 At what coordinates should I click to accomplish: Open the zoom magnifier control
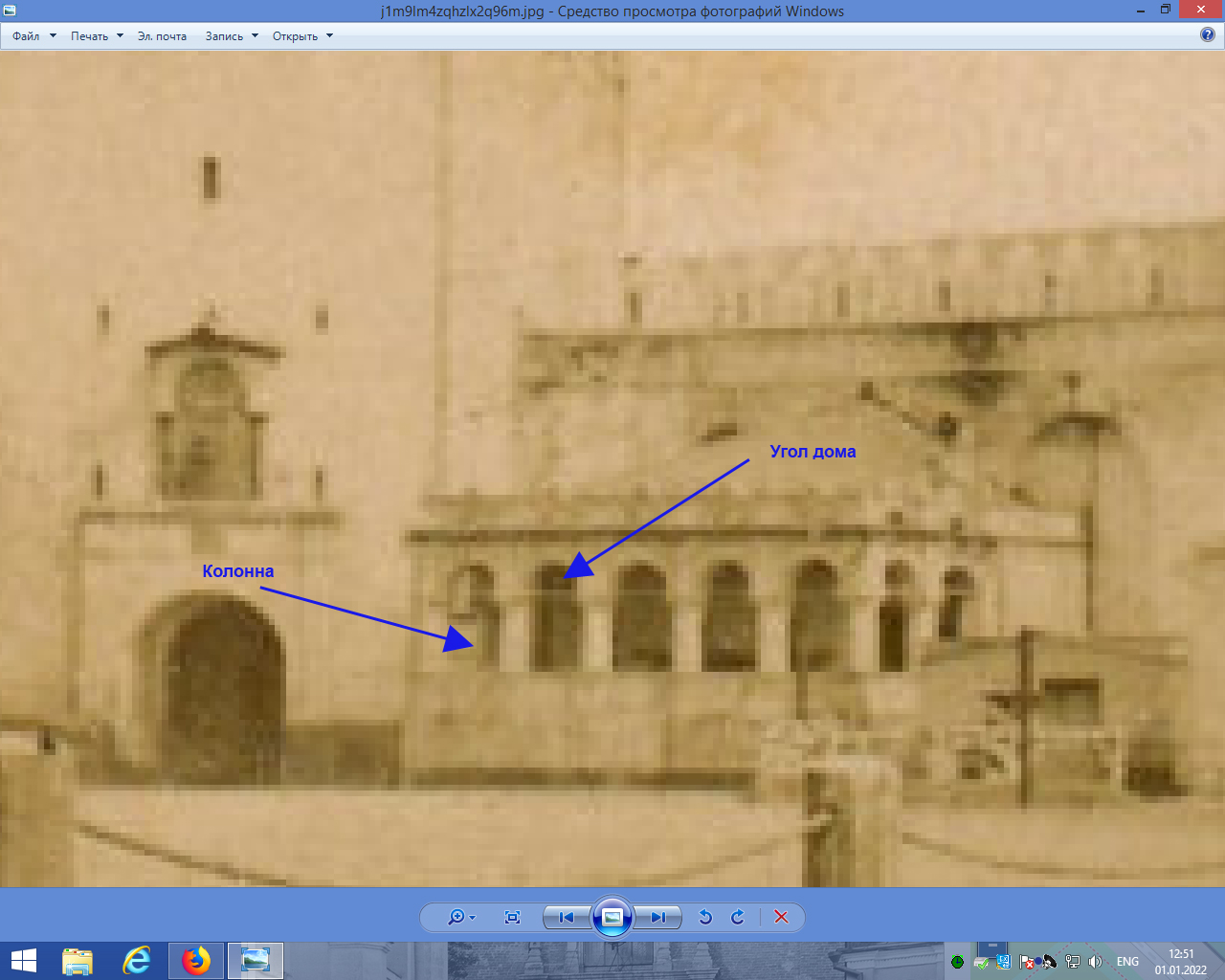pyautogui.click(x=459, y=917)
